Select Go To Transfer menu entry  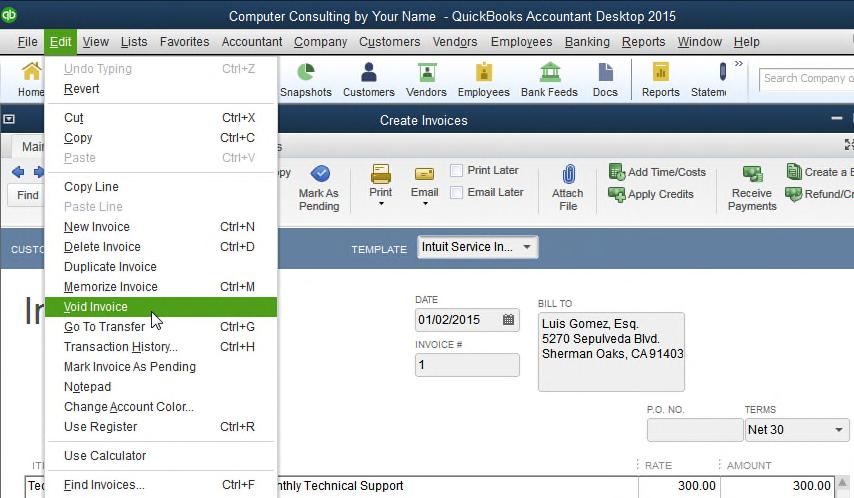(161, 327)
